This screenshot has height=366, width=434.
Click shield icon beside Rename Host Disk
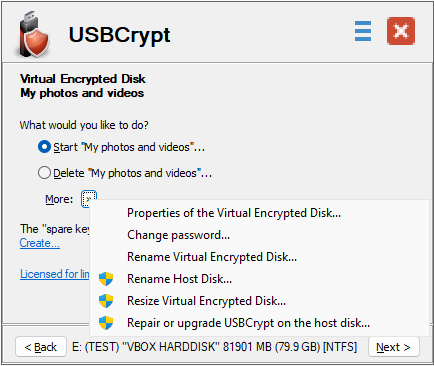pos(106,279)
